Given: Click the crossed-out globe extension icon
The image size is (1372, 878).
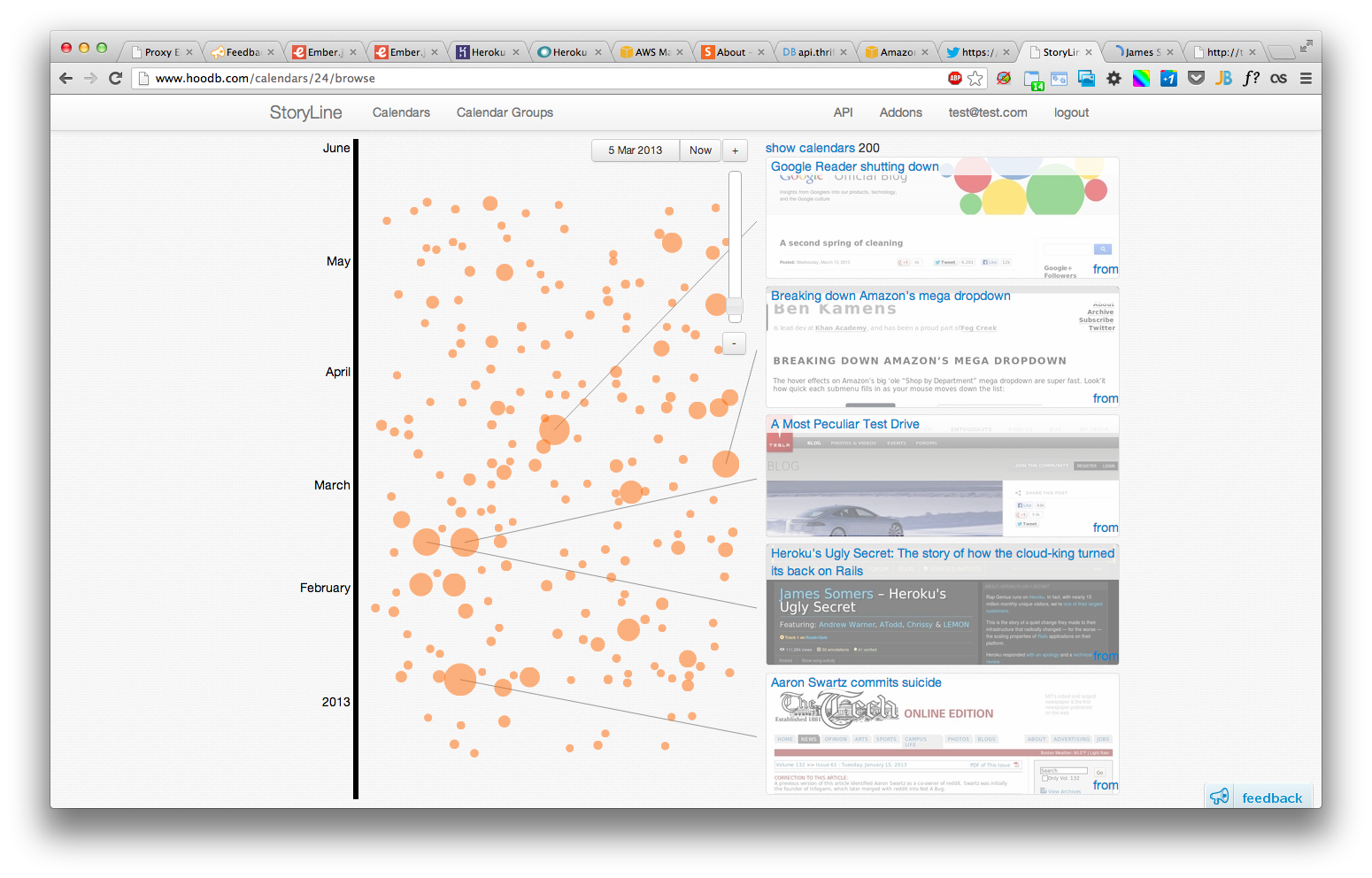Looking at the screenshot, I should click(1004, 78).
